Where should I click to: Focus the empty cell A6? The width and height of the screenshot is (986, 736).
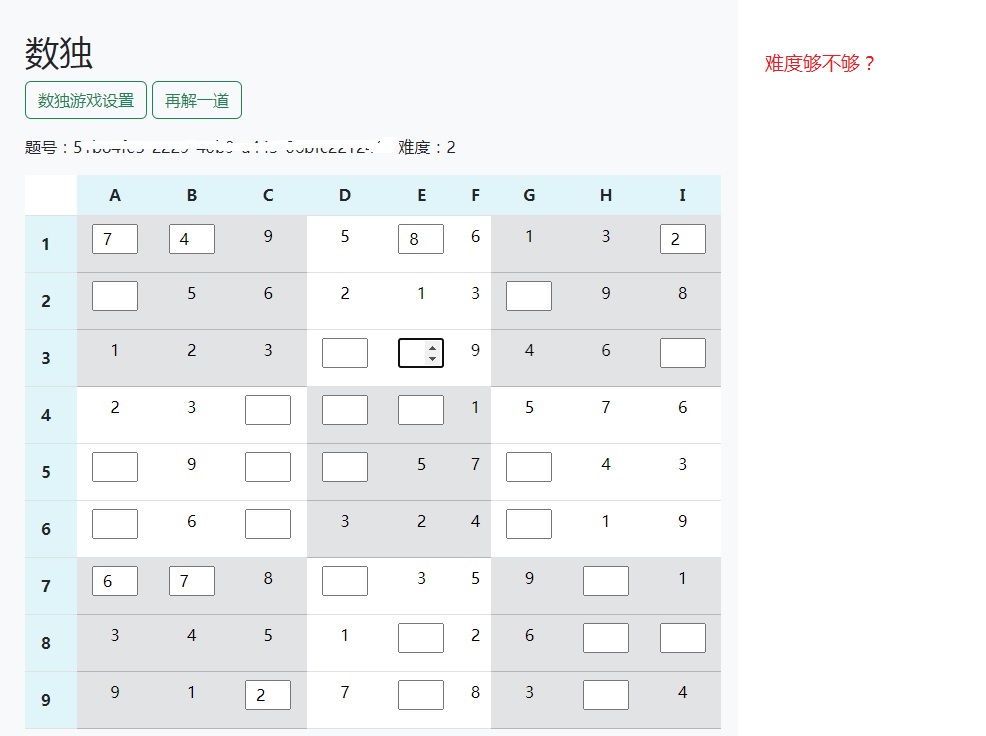pyautogui.click(x=115, y=524)
